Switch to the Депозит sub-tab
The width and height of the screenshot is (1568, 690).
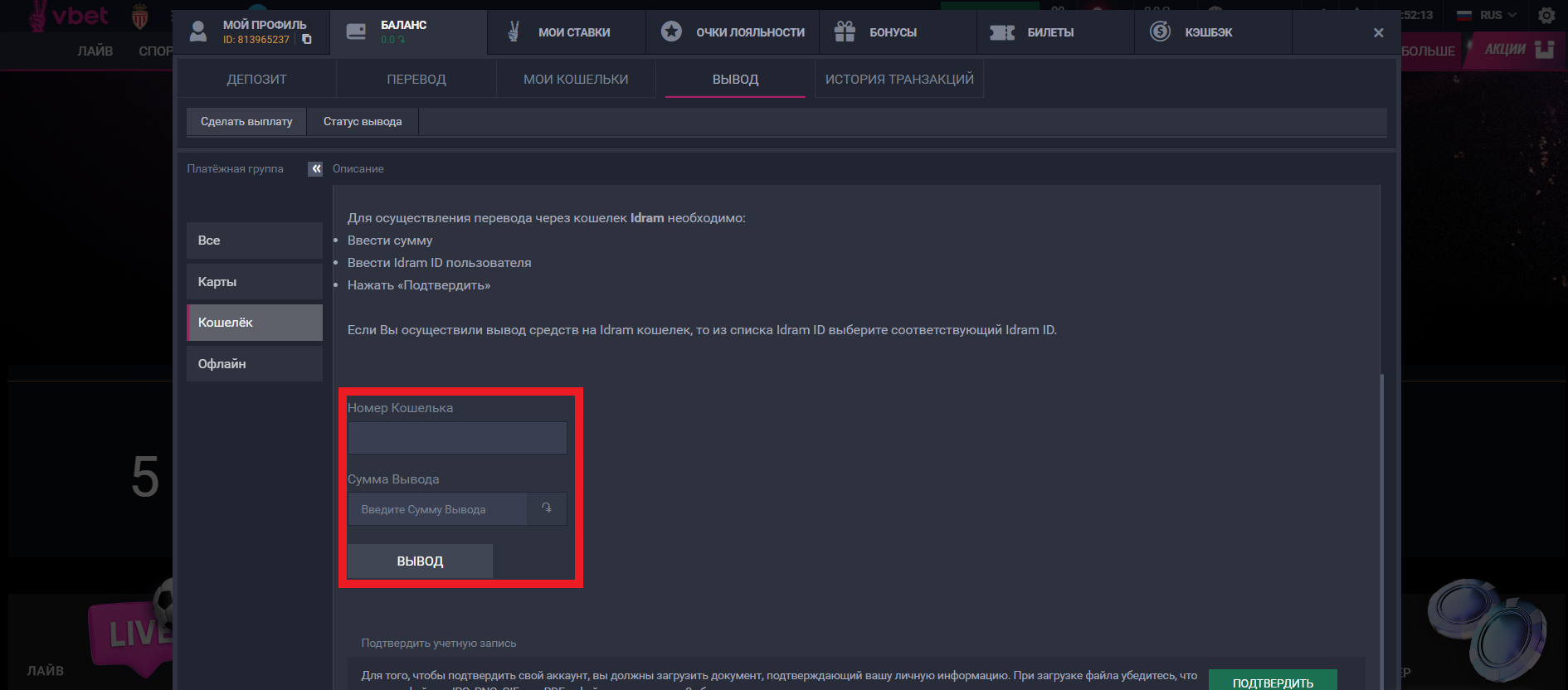(x=256, y=80)
